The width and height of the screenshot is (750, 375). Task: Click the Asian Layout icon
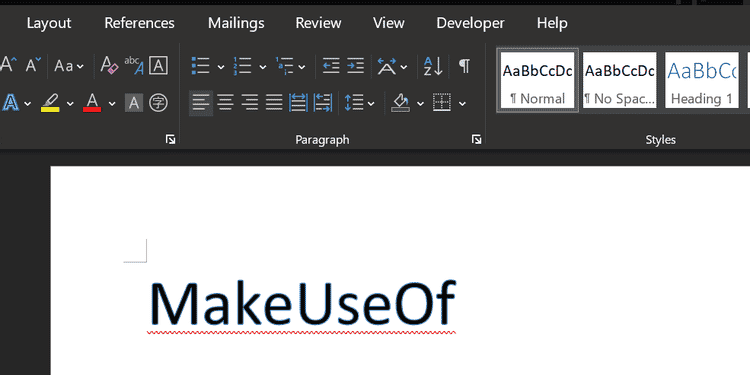pyautogui.click(x=386, y=66)
